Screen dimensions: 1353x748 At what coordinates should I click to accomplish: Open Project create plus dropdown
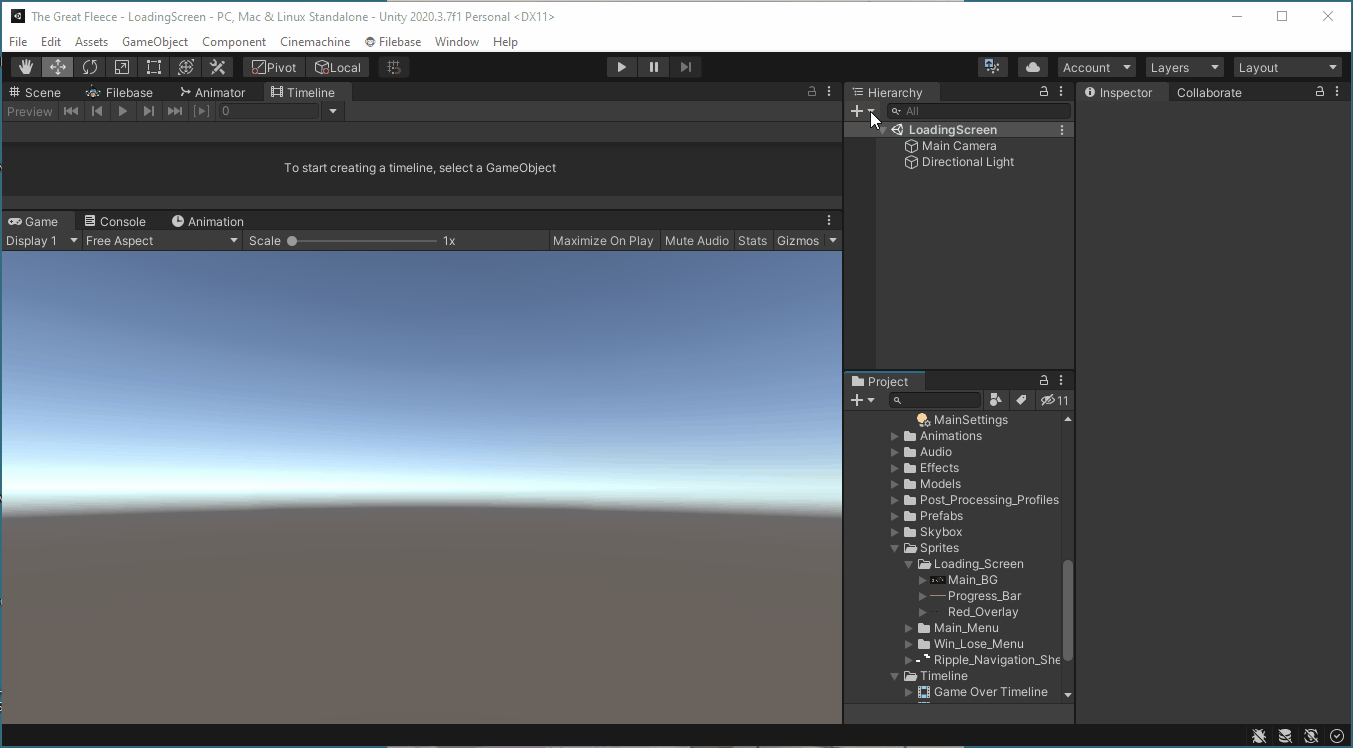click(863, 400)
